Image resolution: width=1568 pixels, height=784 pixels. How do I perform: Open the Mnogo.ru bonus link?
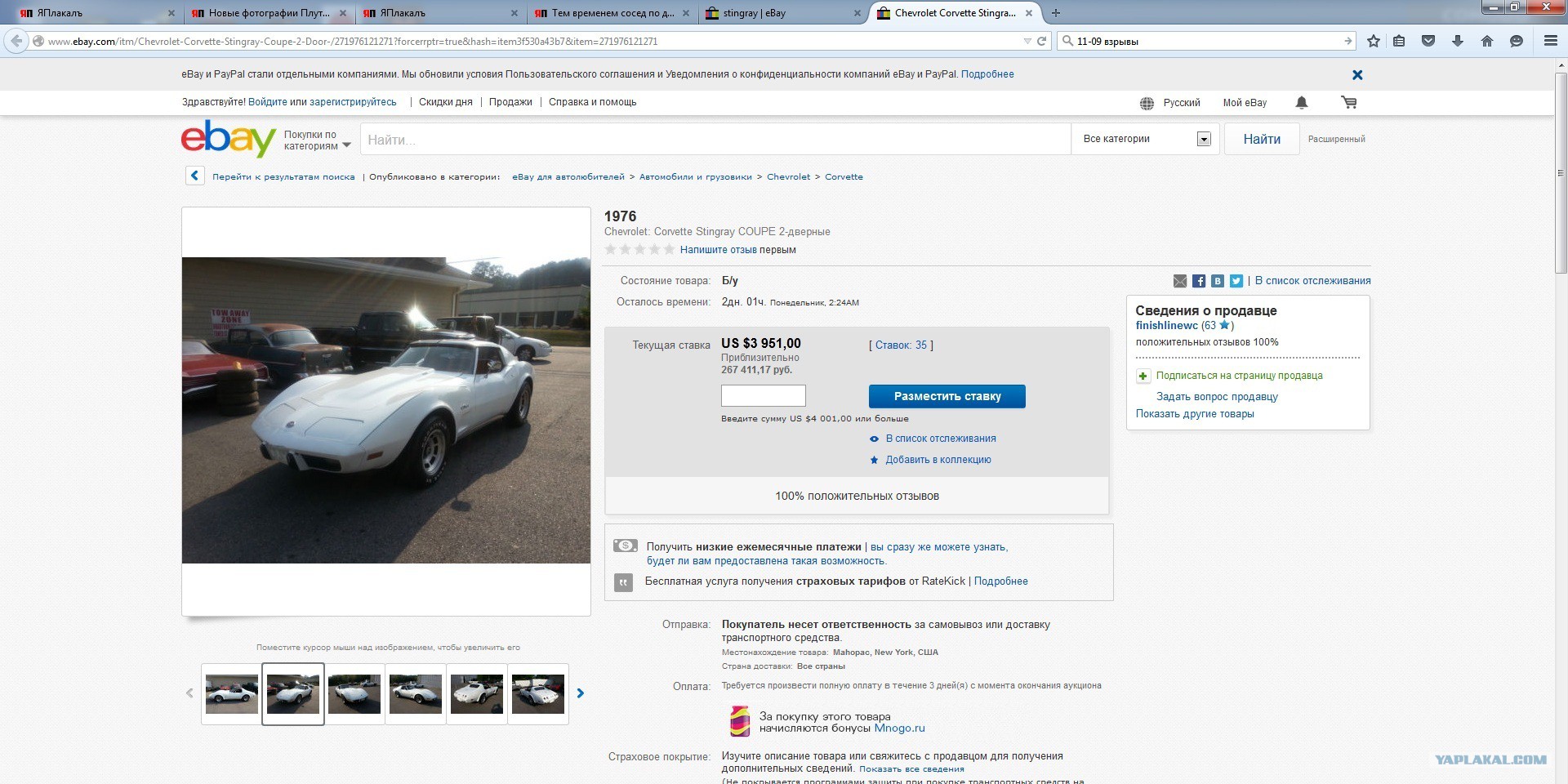click(900, 728)
